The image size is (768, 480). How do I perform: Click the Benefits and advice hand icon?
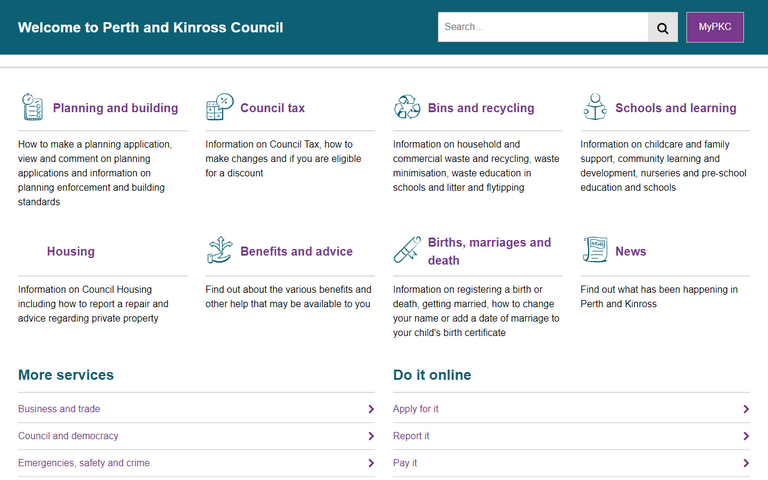tap(219, 250)
